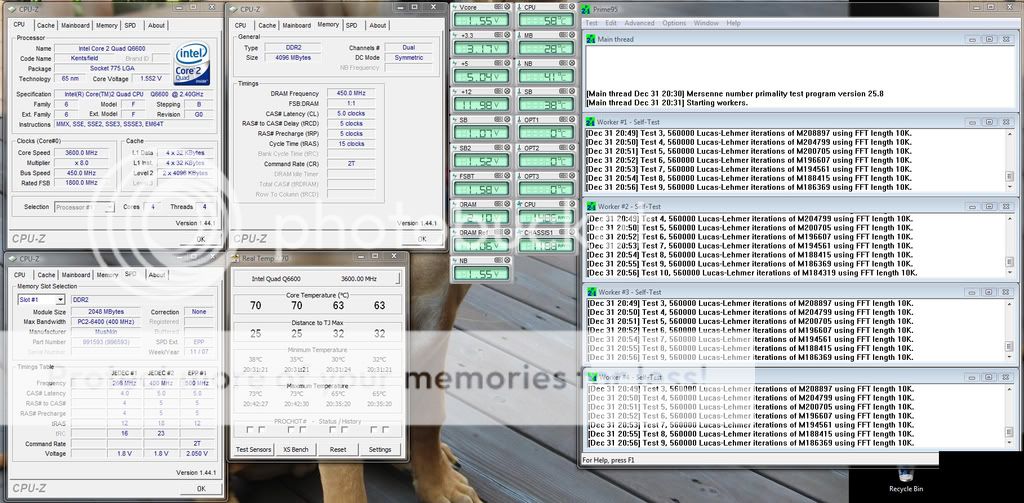Click Worker #1 scrollbar down arrow
1024x503 pixels.
(x=1010, y=186)
